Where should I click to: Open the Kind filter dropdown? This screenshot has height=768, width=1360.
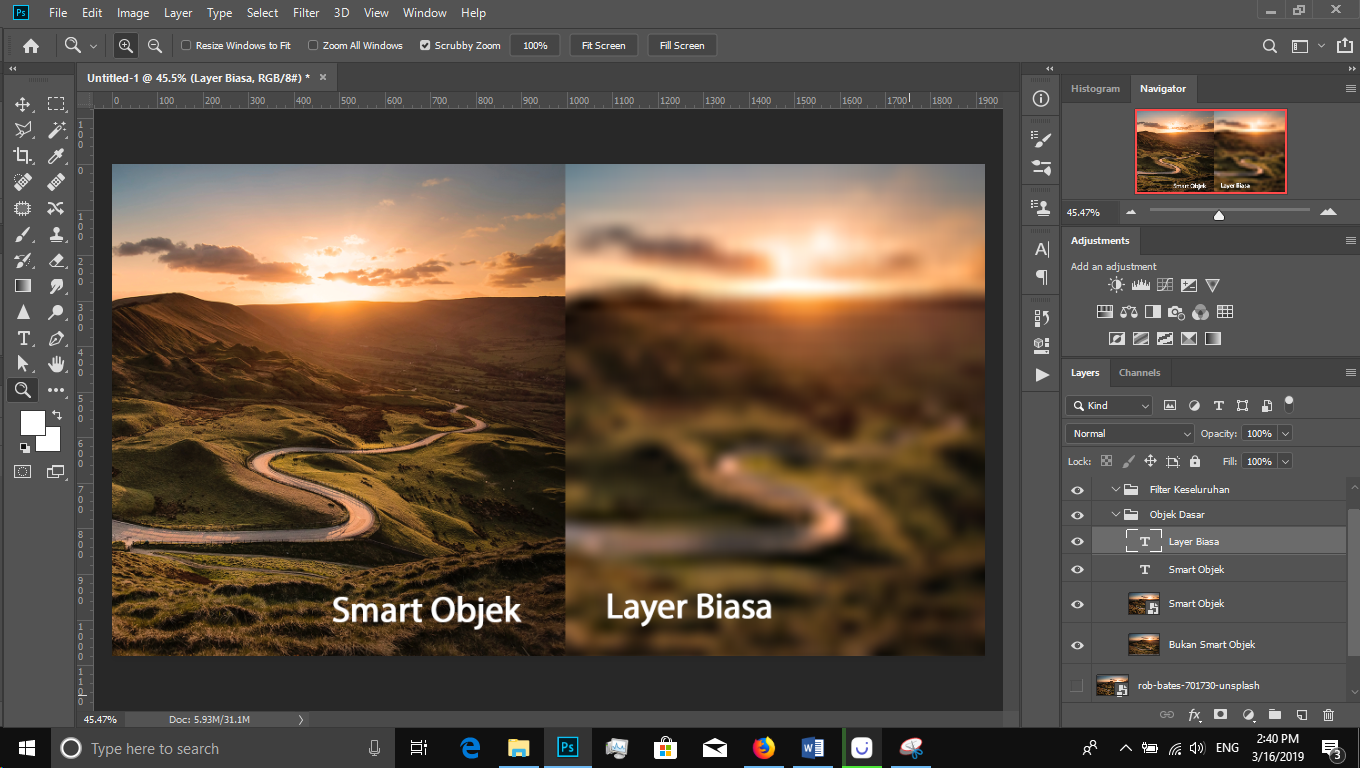1109,405
